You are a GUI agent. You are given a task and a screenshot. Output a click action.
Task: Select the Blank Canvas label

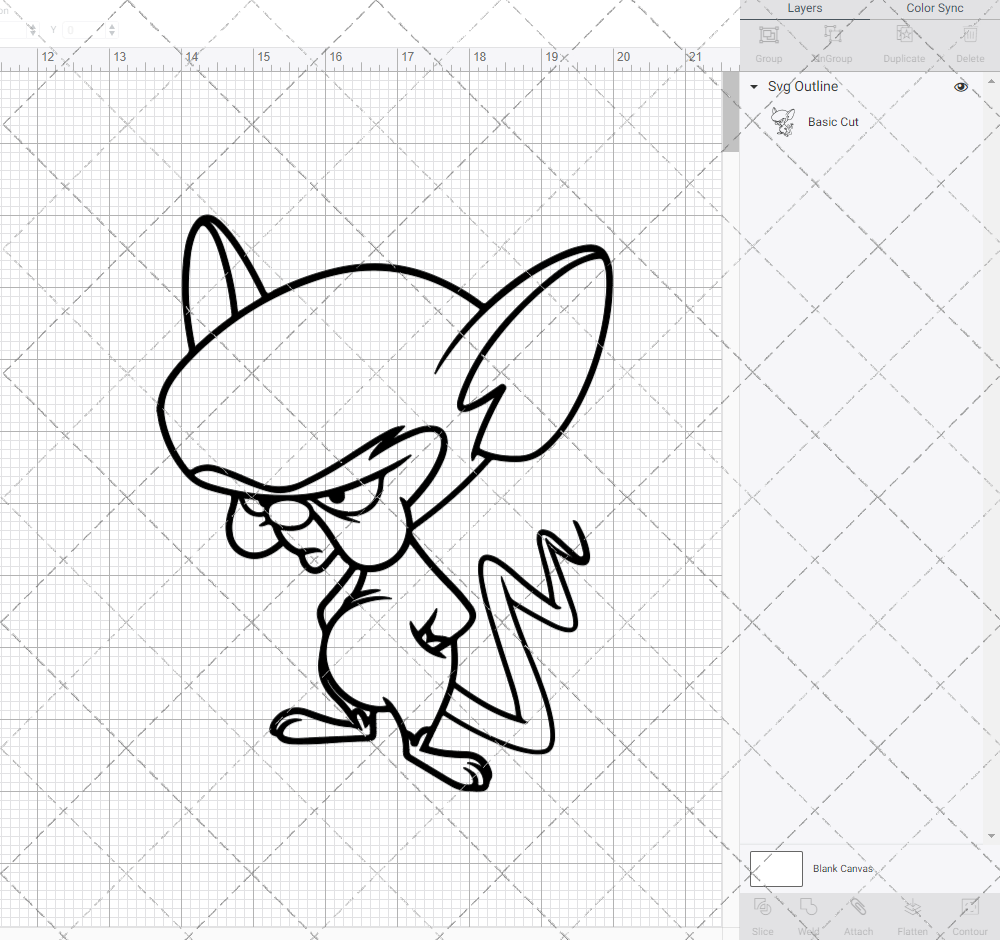coord(842,869)
